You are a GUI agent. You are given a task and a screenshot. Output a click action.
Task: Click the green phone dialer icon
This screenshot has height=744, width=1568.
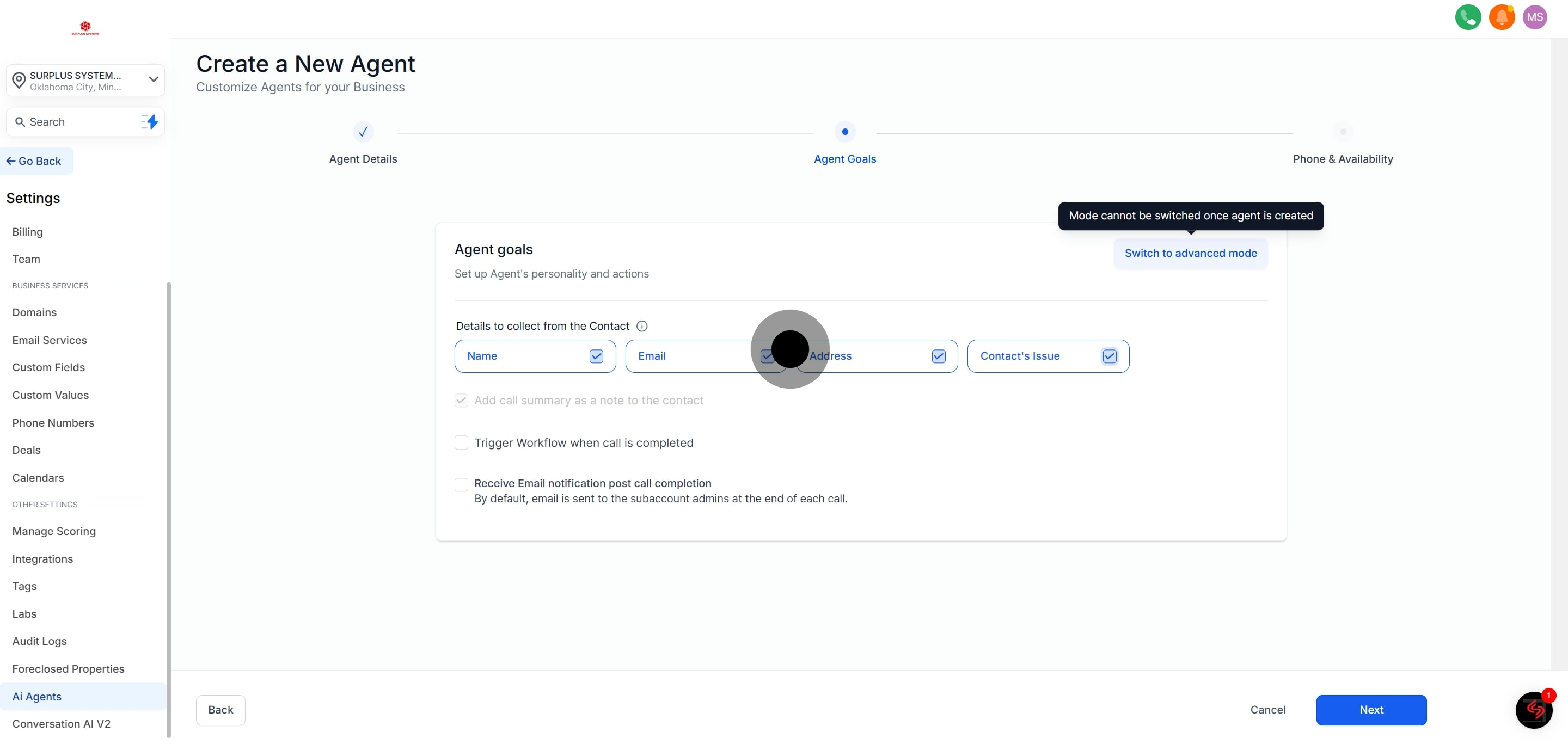pyautogui.click(x=1468, y=17)
